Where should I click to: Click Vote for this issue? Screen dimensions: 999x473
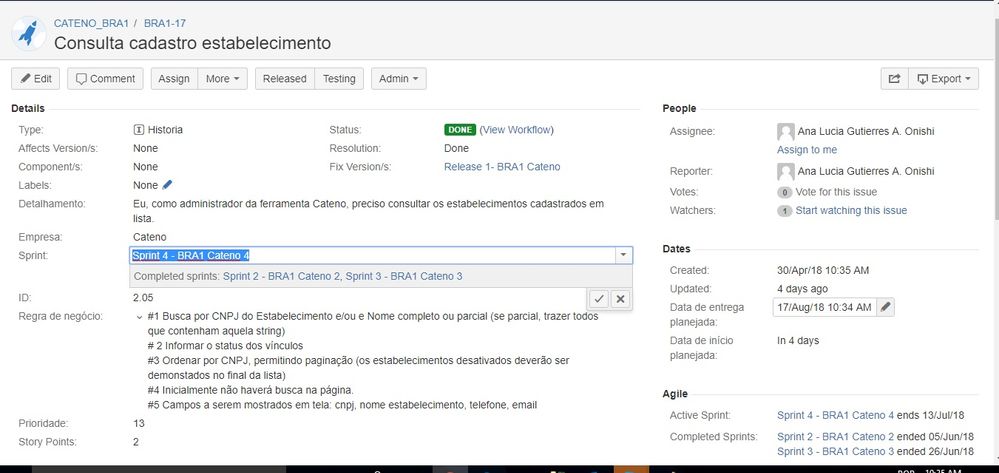tap(837, 192)
